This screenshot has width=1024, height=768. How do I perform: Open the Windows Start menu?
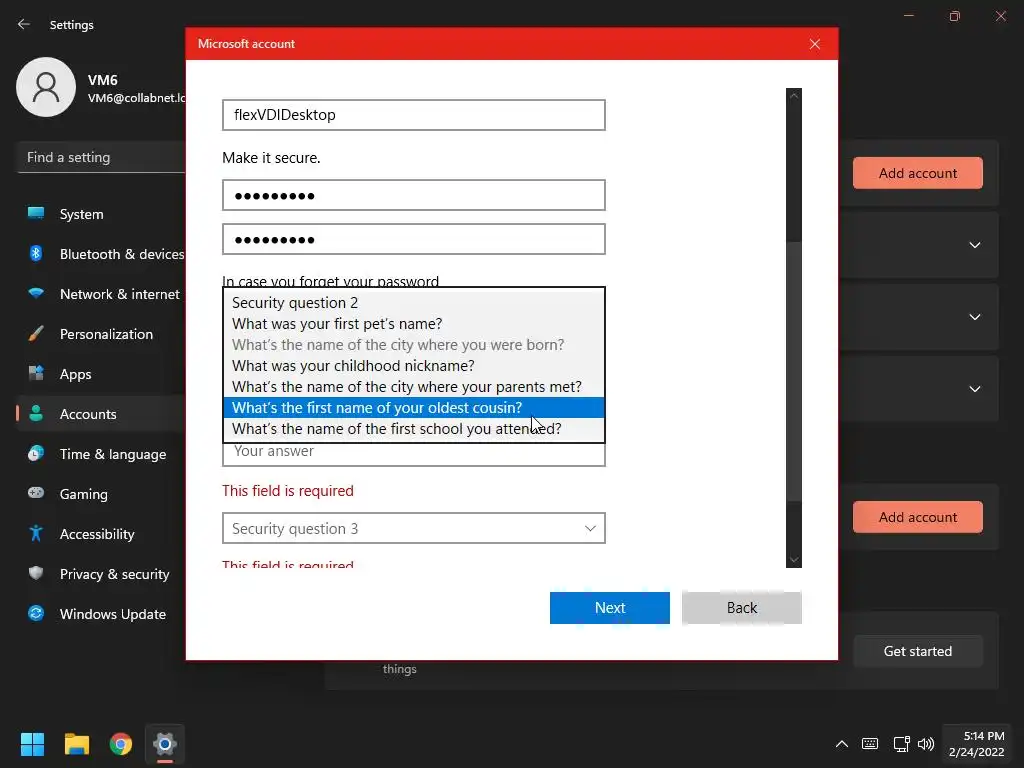tap(32, 744)
